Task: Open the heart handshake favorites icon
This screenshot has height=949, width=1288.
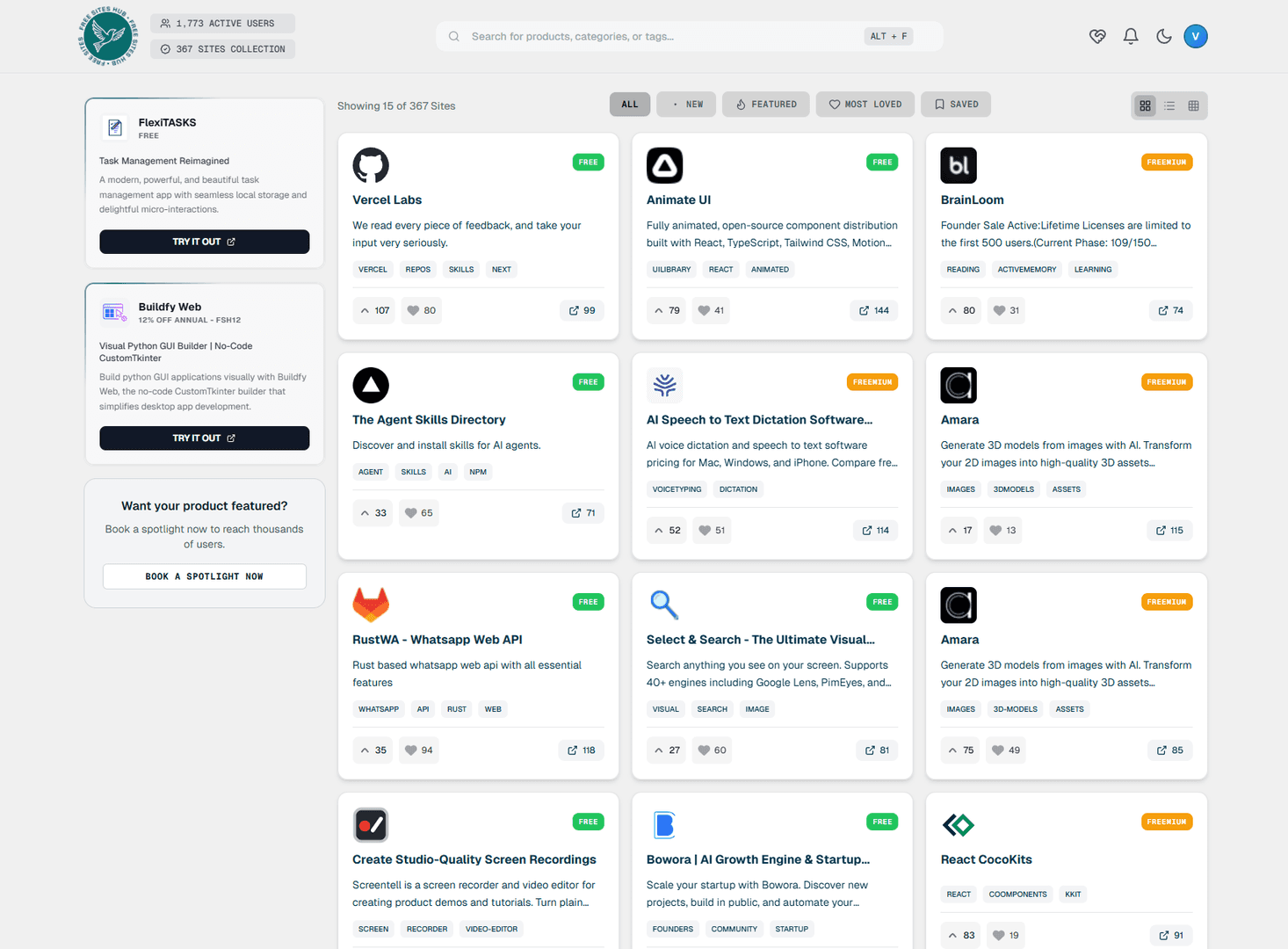Action: click(x=1097, y=36)
